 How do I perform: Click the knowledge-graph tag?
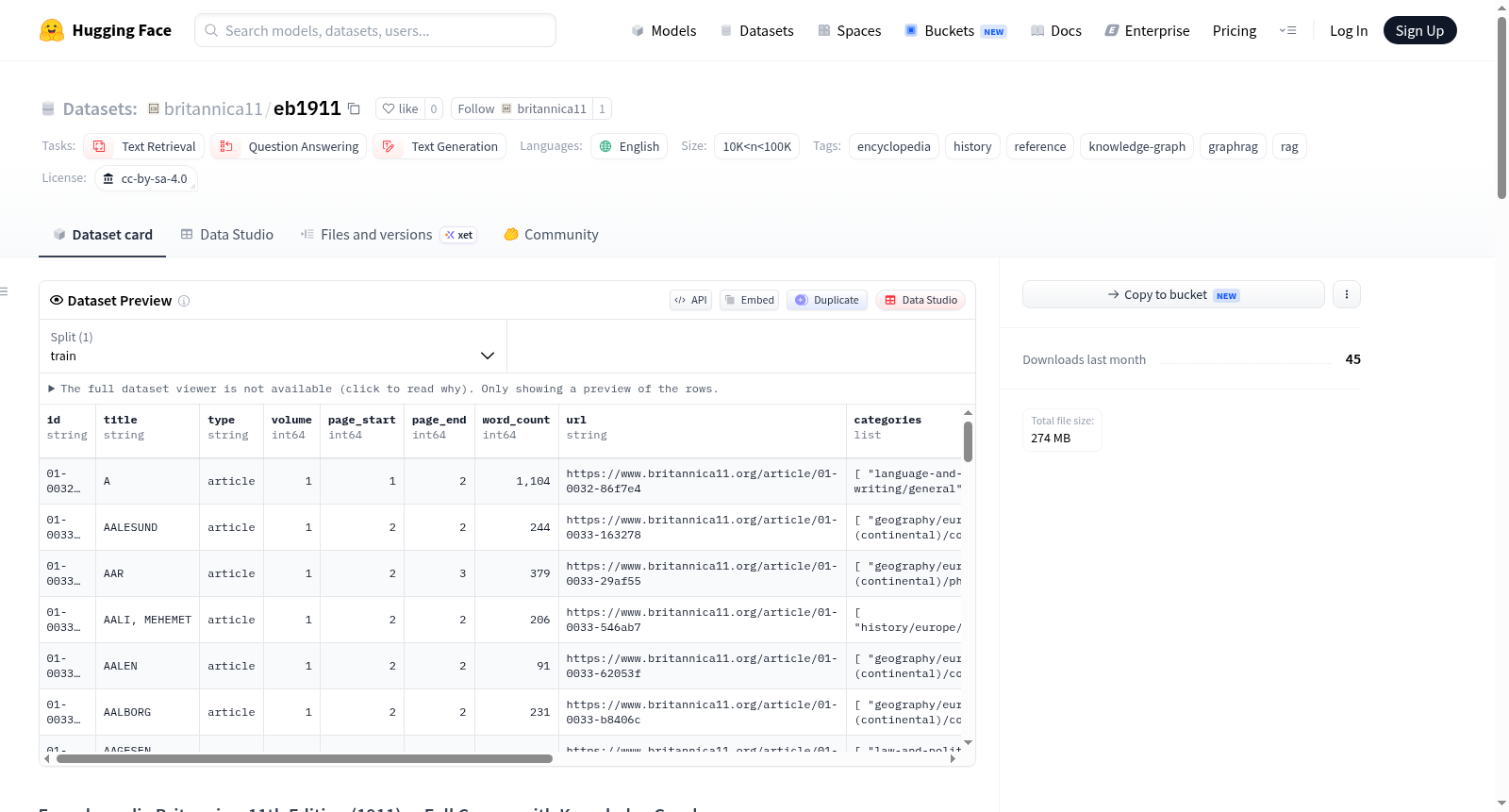pos(1137,146)
